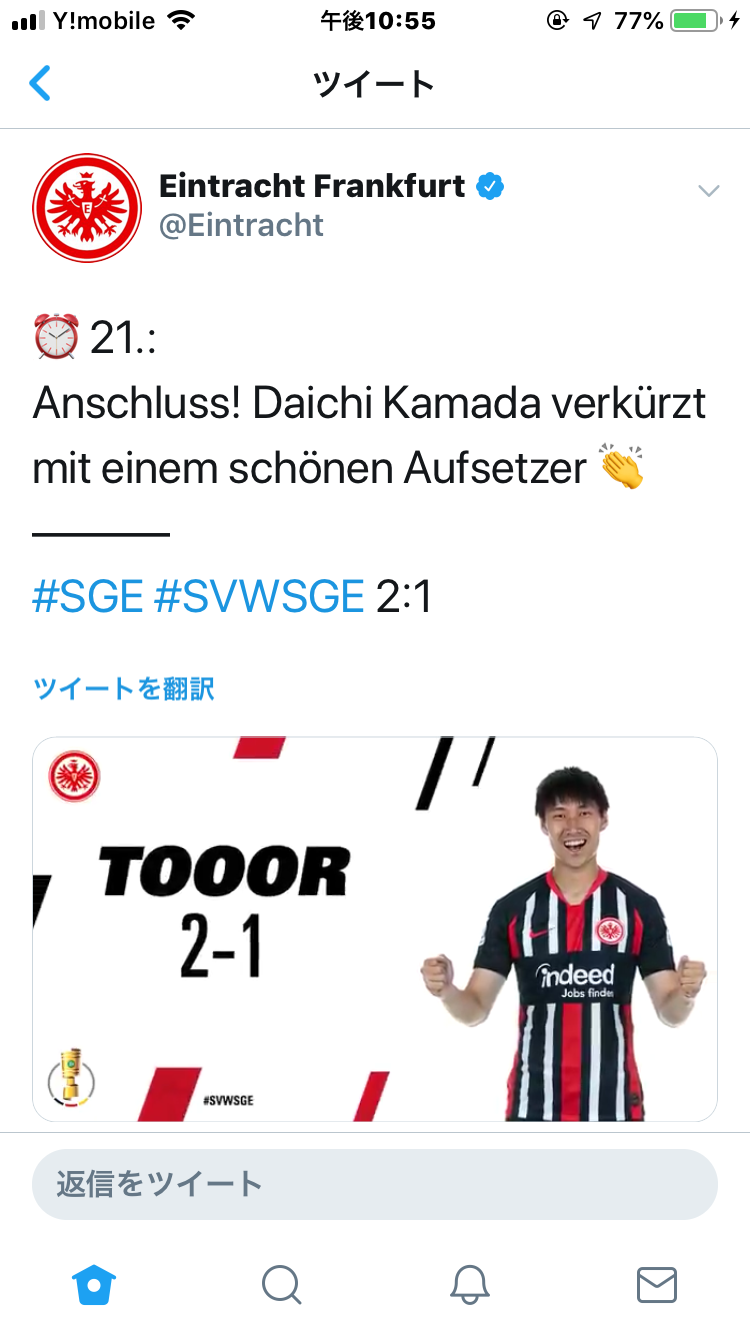Open Notifications bell icon
This screenshot has height=1334, width=750.
pos(469,1285)
